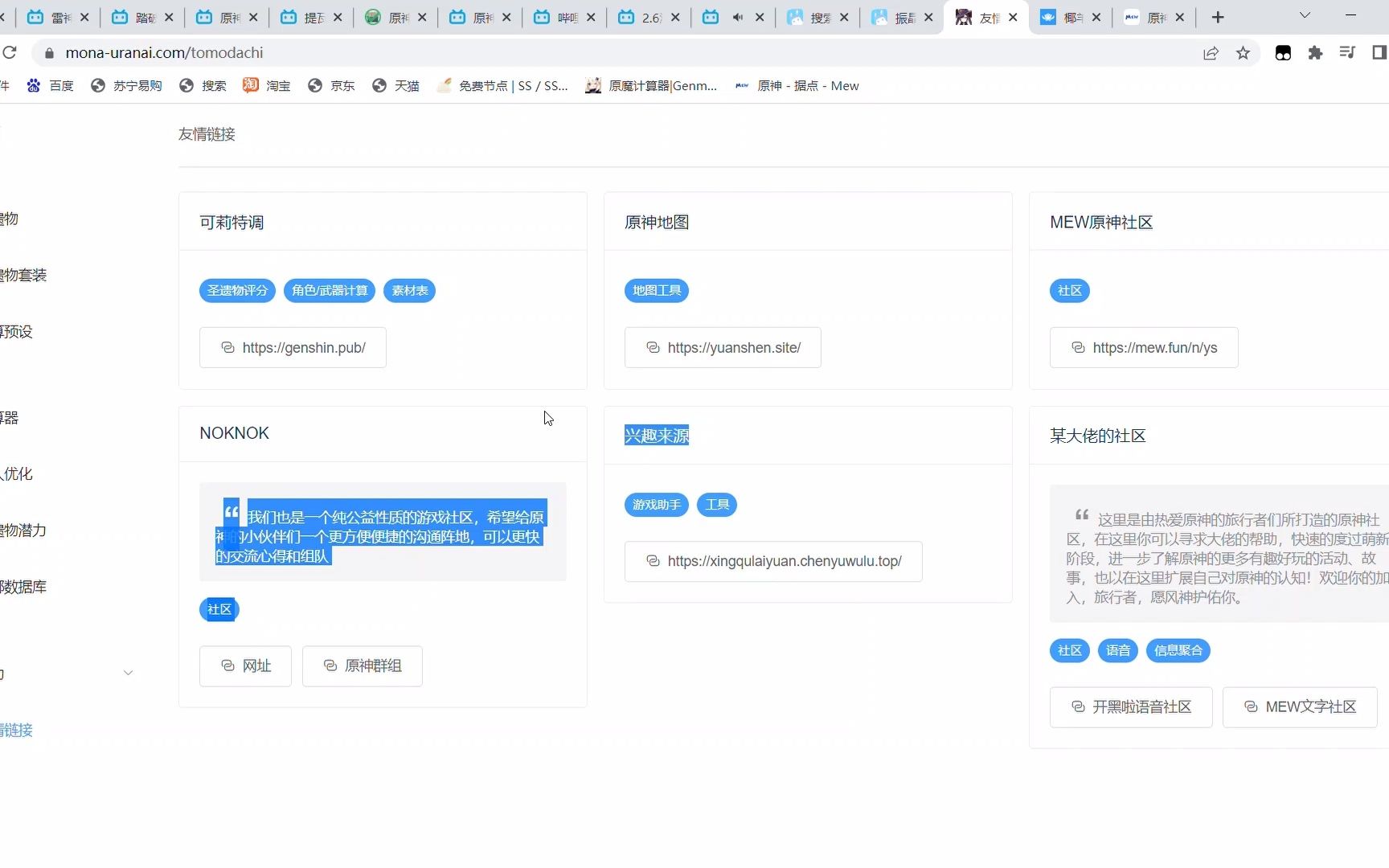Click the NOKNOK 网址 button
This screenshot has width=1389, height=868.
(x=245, y=665)
